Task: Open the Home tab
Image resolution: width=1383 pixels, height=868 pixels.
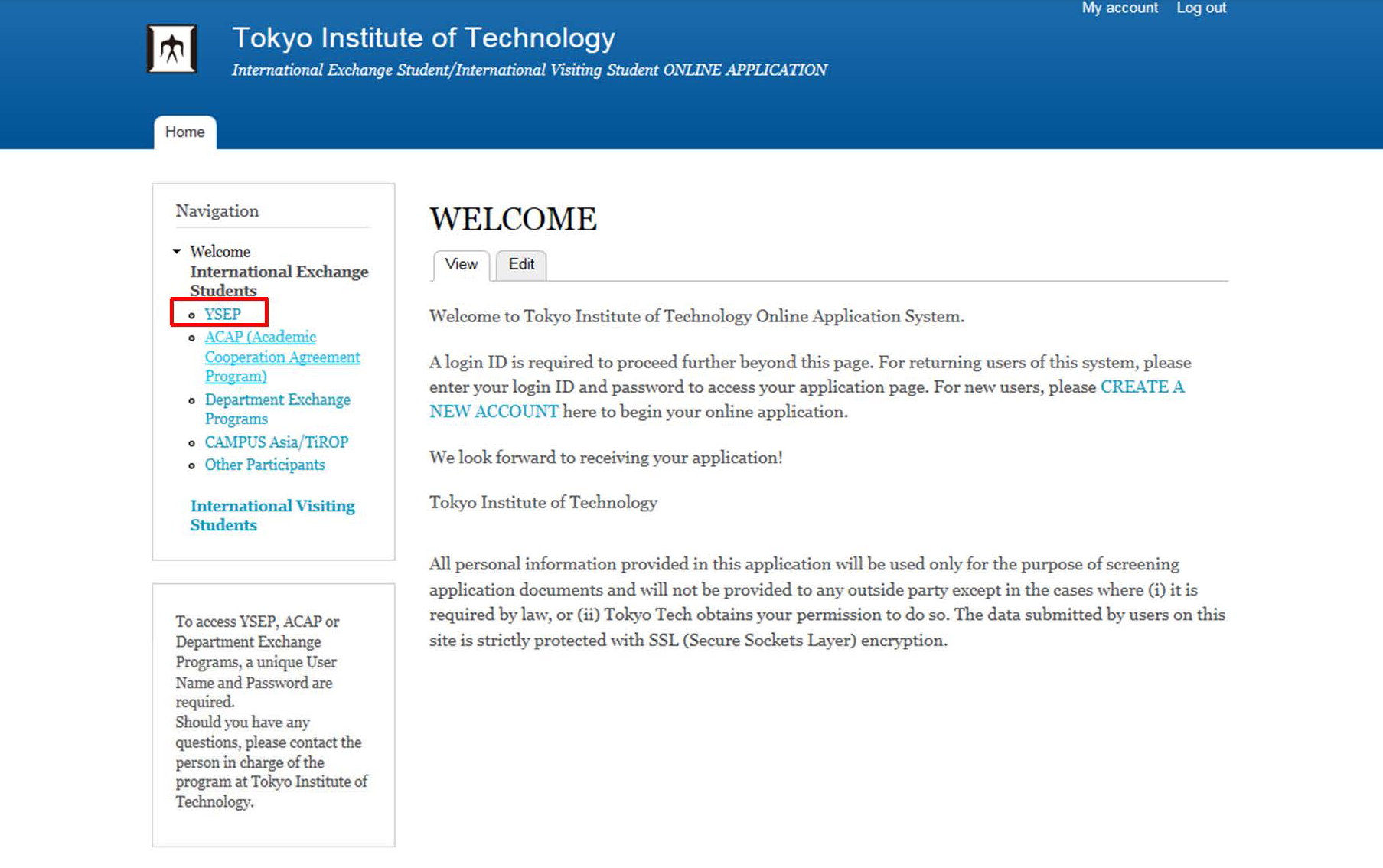Action: (184, 132)
